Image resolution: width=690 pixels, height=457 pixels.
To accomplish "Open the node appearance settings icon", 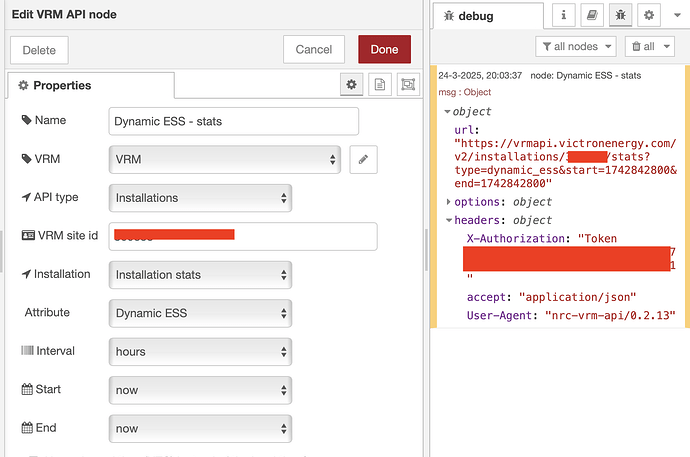I will pos(407,85).
